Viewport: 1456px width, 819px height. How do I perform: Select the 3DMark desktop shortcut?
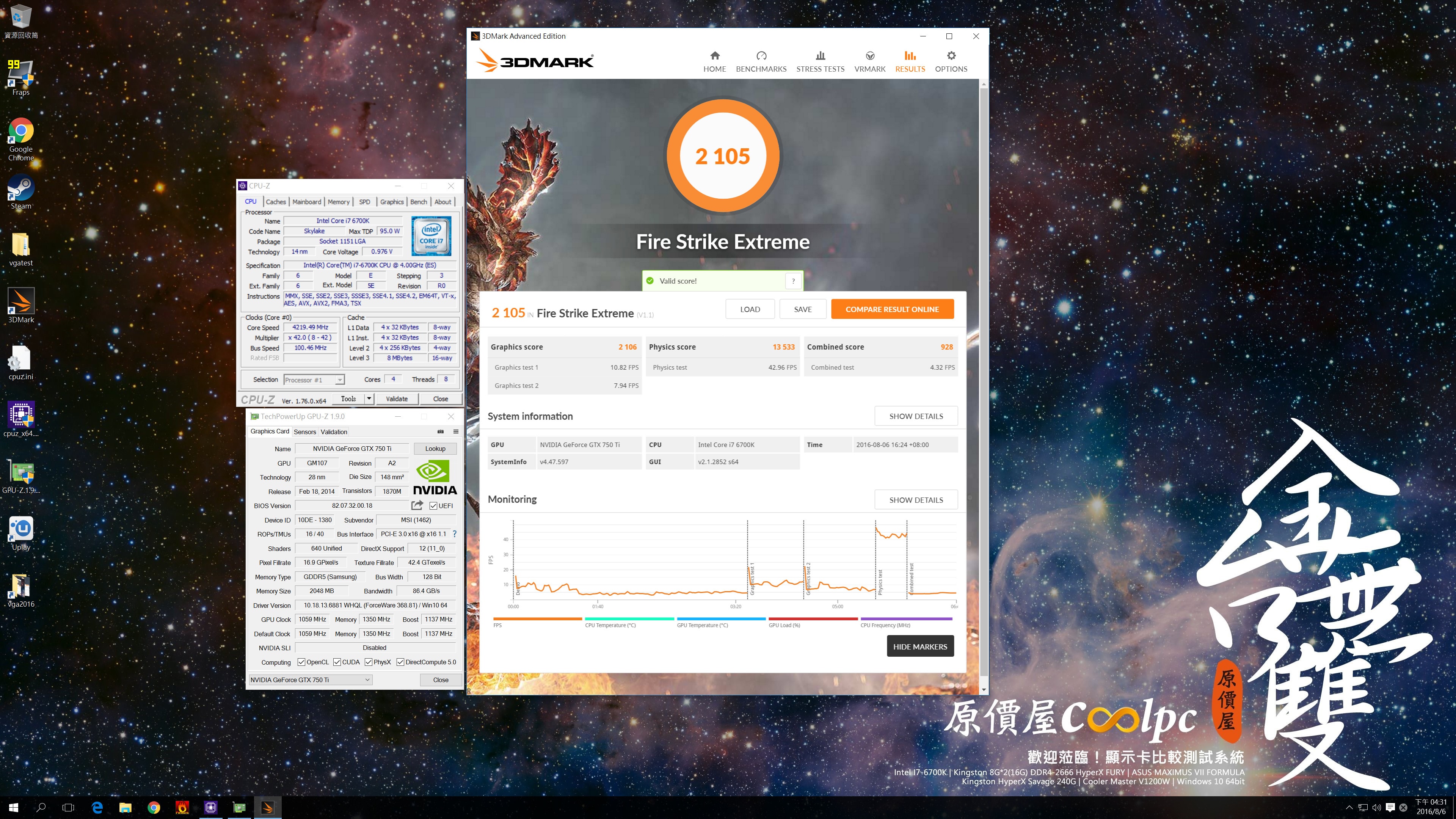(21, 305)
